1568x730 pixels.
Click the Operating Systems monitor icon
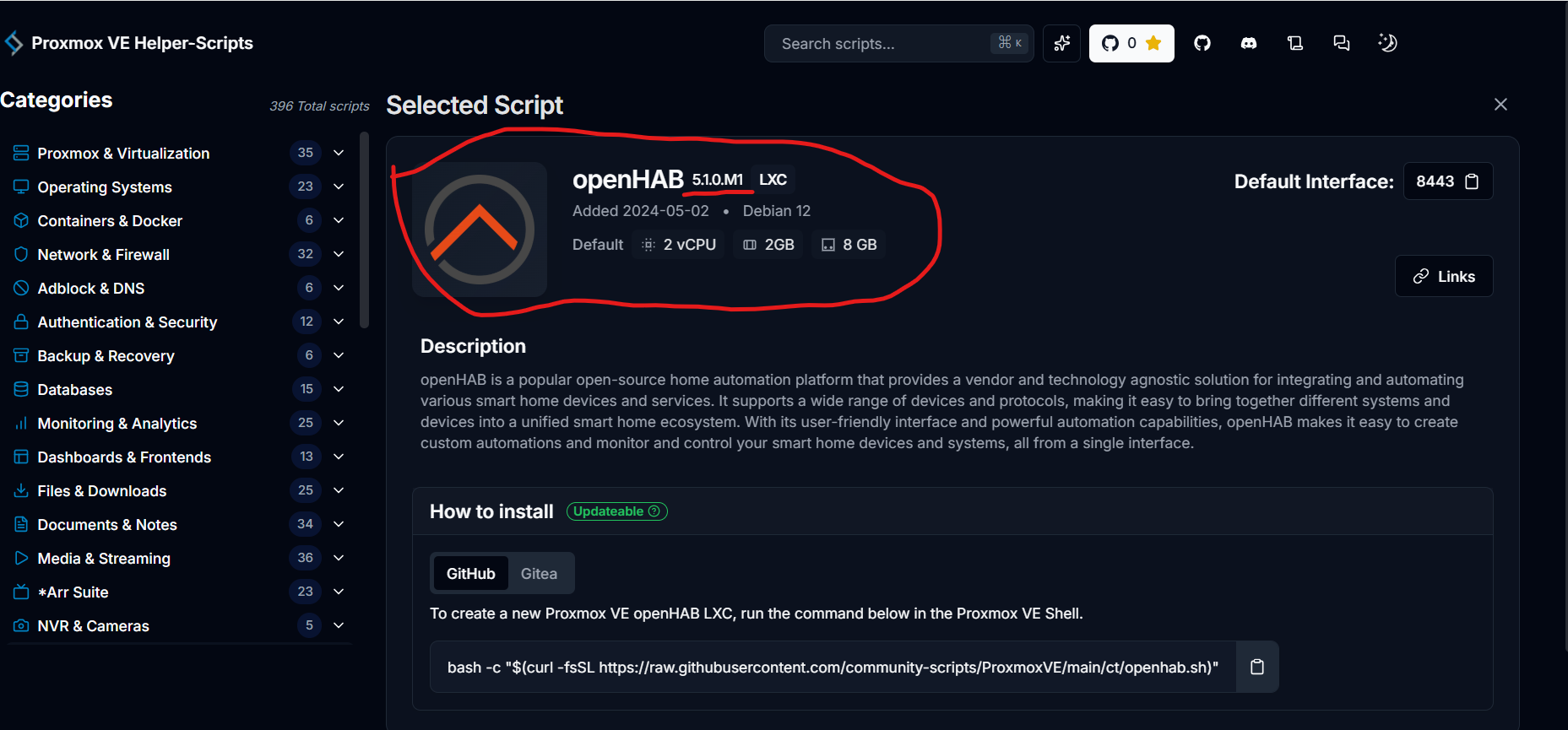pyautogui.click(x=21, y=187)
